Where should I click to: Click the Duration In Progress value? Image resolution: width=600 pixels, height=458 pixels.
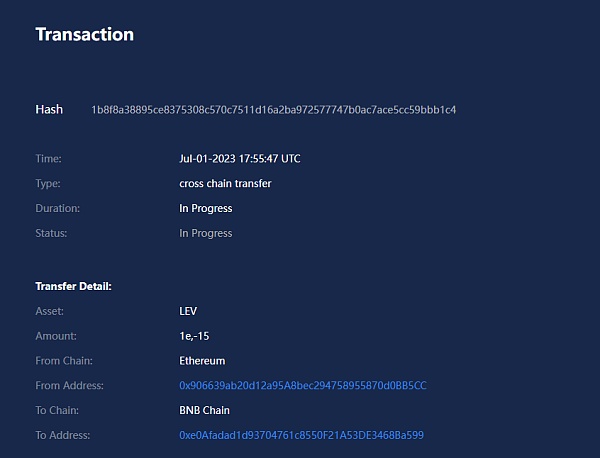[205, 209]
